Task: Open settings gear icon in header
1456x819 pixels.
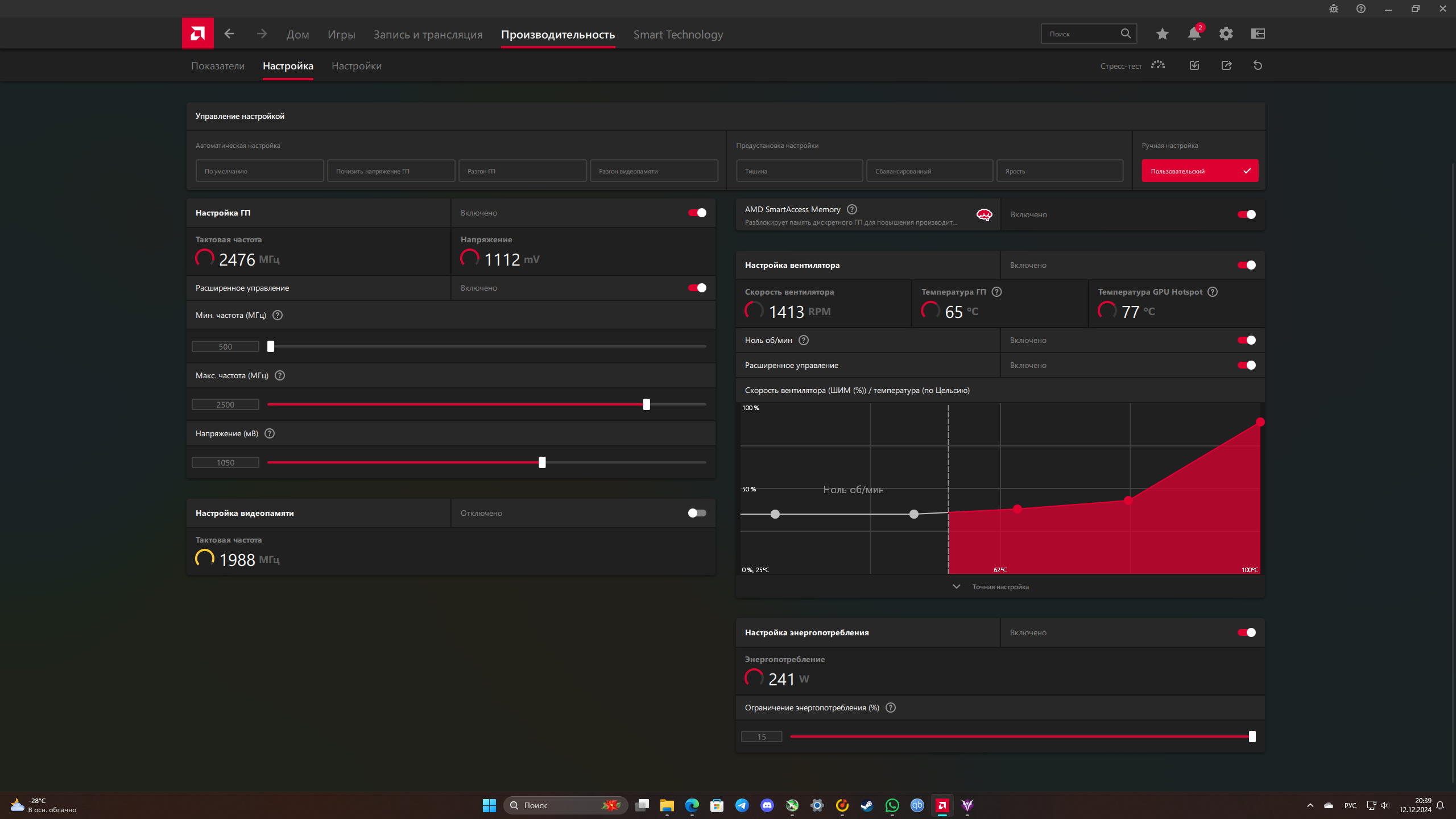Action: (1226, 34)
